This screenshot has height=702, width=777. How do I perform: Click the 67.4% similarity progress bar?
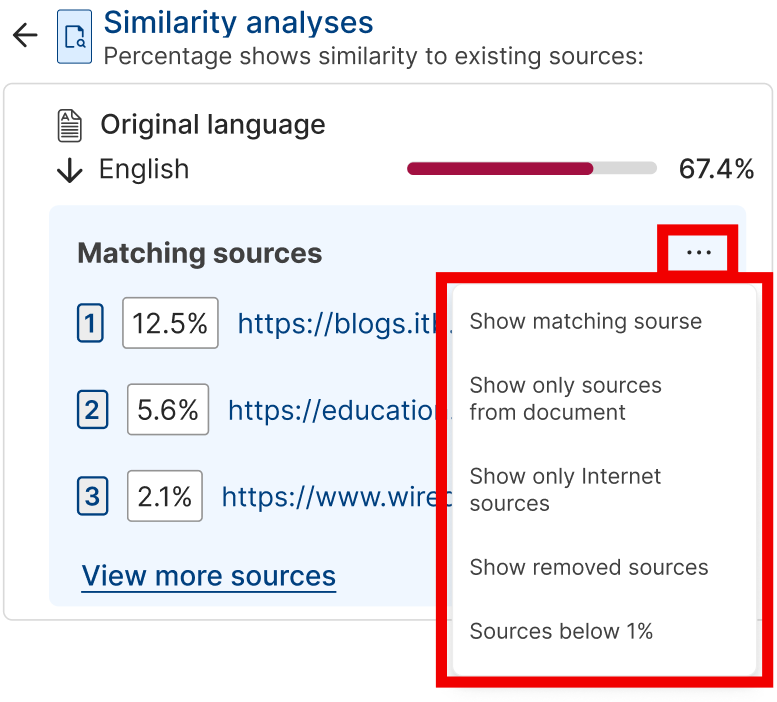click(x=532, y=168)
